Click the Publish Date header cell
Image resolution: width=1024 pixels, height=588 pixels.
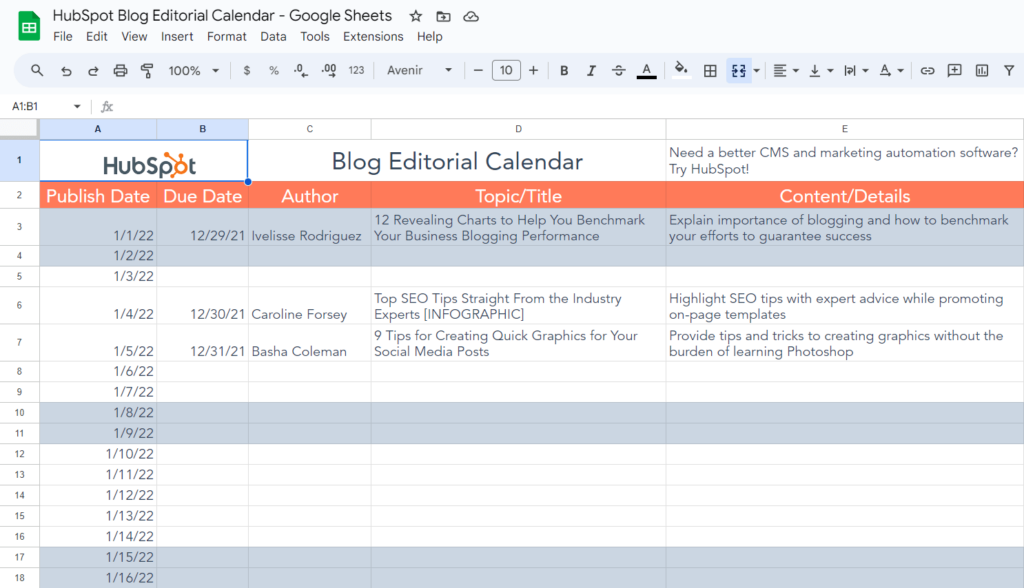click(x=98, y=195)
